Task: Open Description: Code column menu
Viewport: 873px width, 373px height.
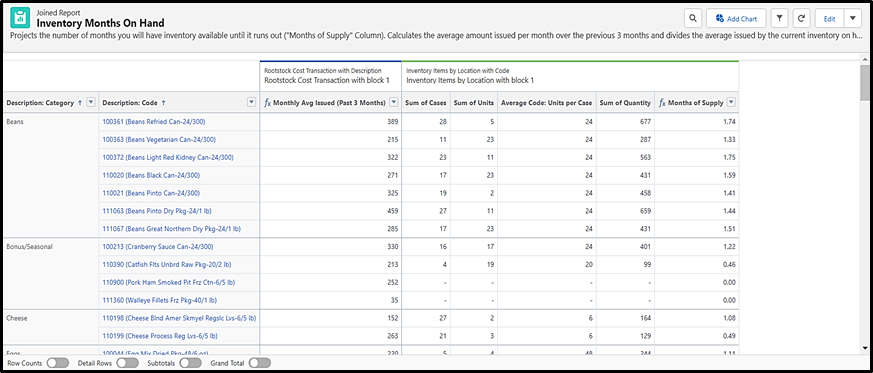Action: click(x=251, y=102)
